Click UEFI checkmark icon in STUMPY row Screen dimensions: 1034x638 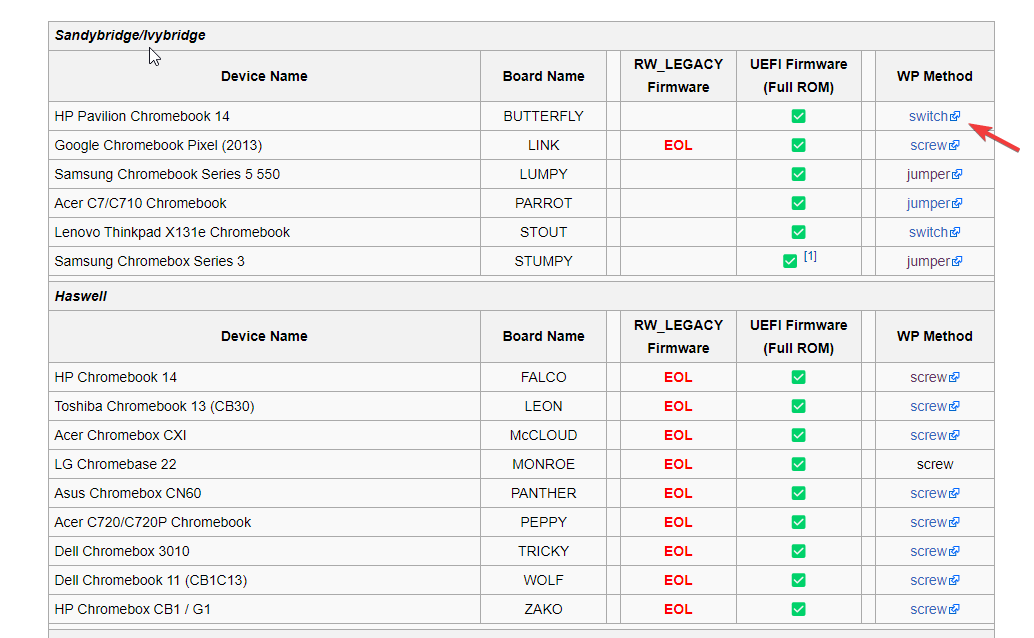tap(790, 261)
